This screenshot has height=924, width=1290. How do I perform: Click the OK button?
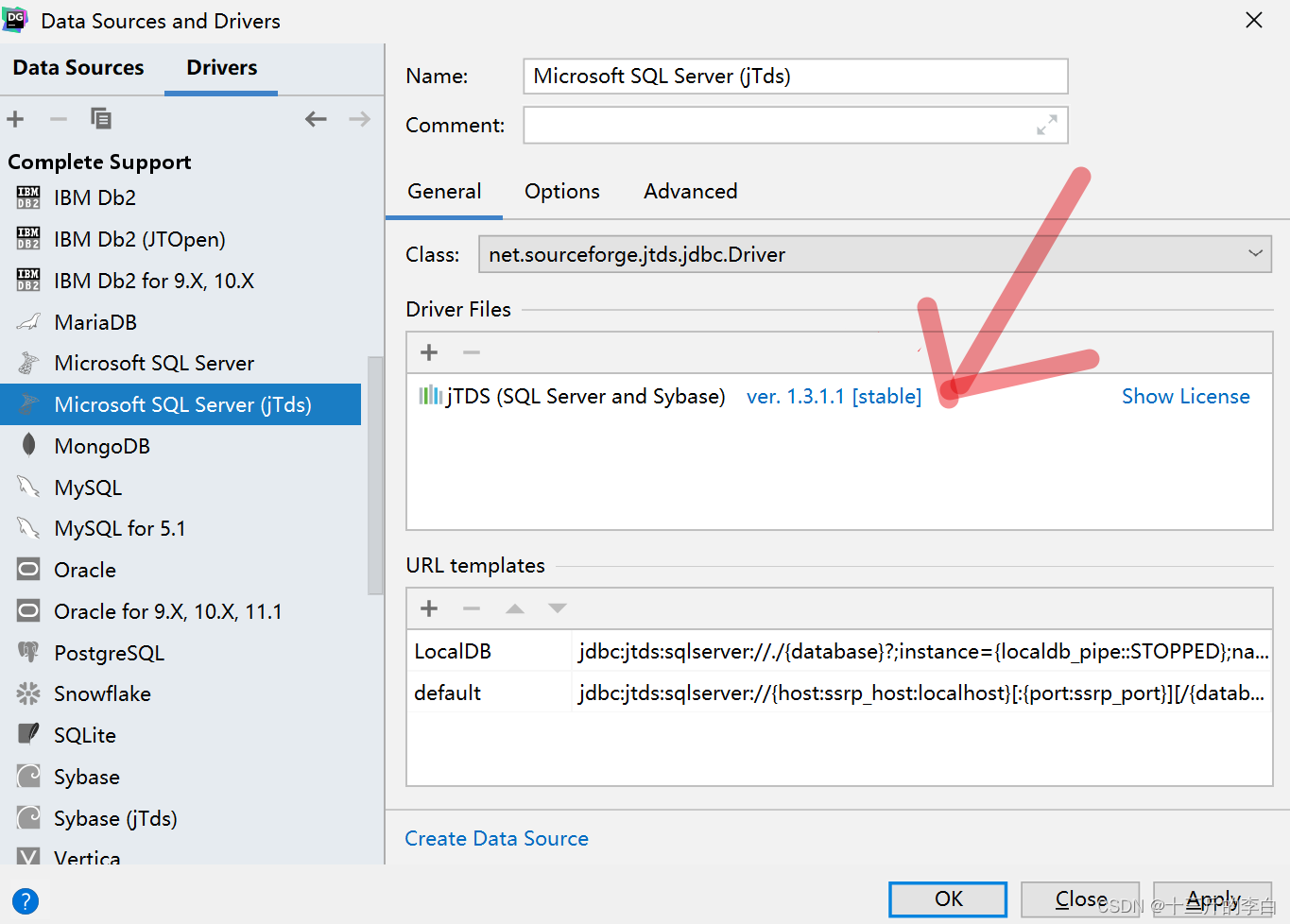(948, 898)
